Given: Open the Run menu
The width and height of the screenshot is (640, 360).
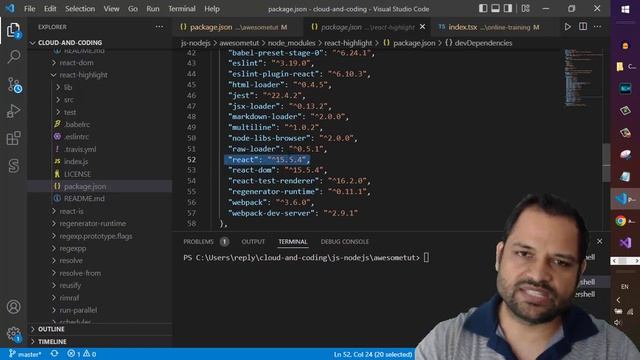Looking at the screenshot, I should click(x=153, y=9).
